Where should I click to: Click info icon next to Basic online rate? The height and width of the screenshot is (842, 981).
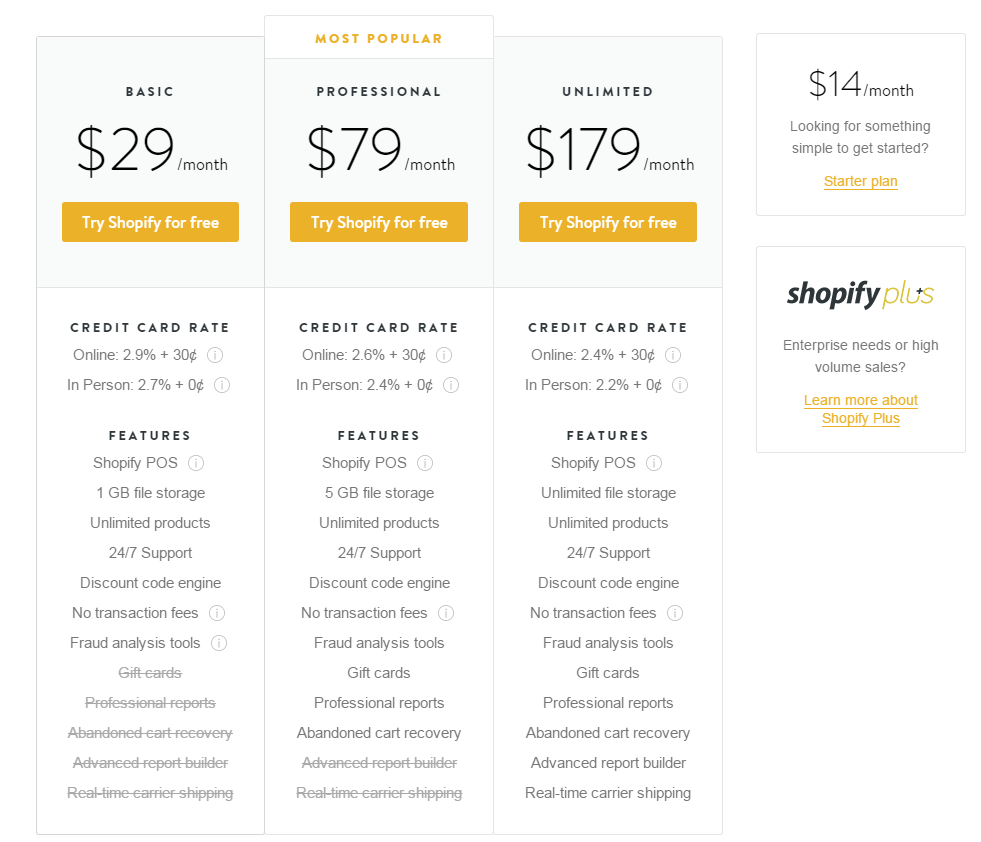click(x=215, y=355)
